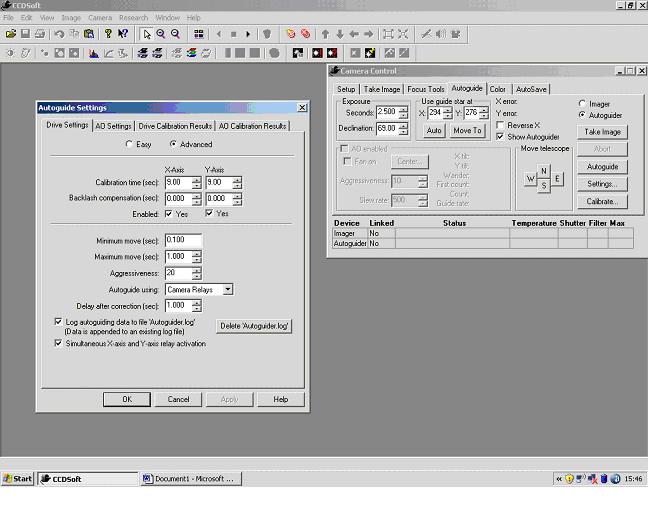Click the paste clipboard toolbar icon
The width and height of the screenshot is (648, 512).
click(89, 34)
